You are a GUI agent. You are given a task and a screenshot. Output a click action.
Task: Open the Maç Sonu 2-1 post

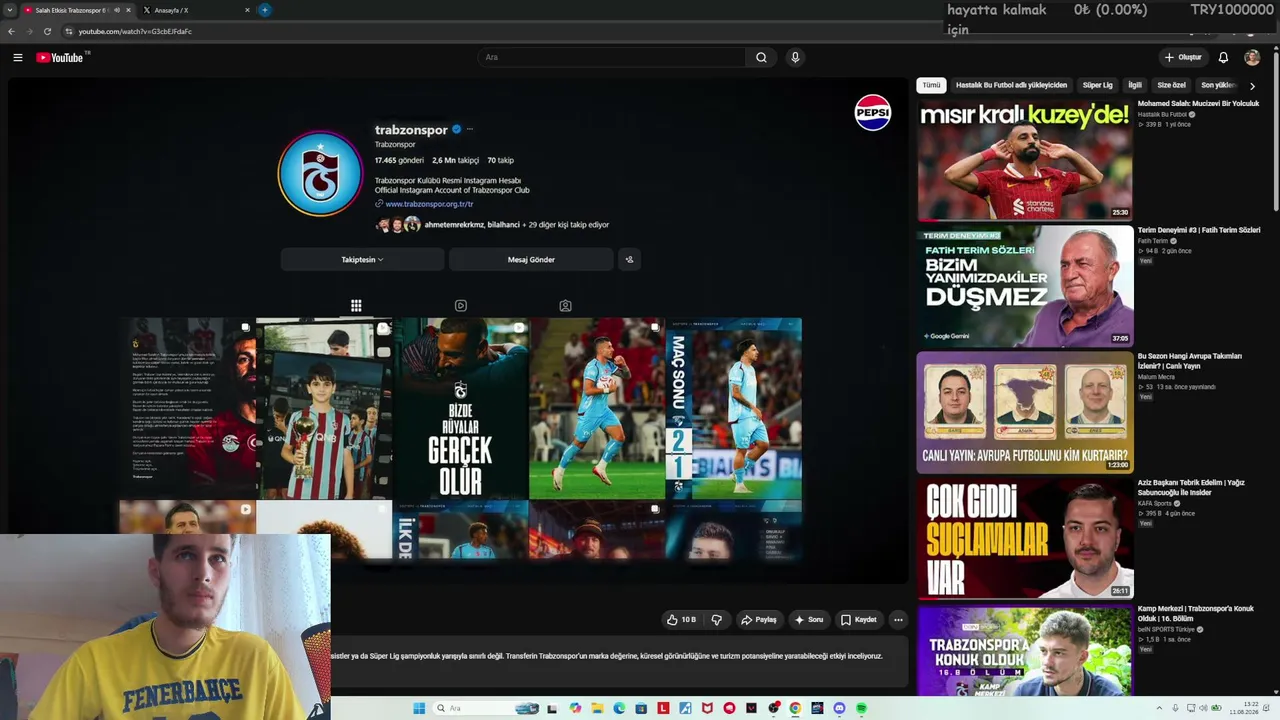pos(734,408)
